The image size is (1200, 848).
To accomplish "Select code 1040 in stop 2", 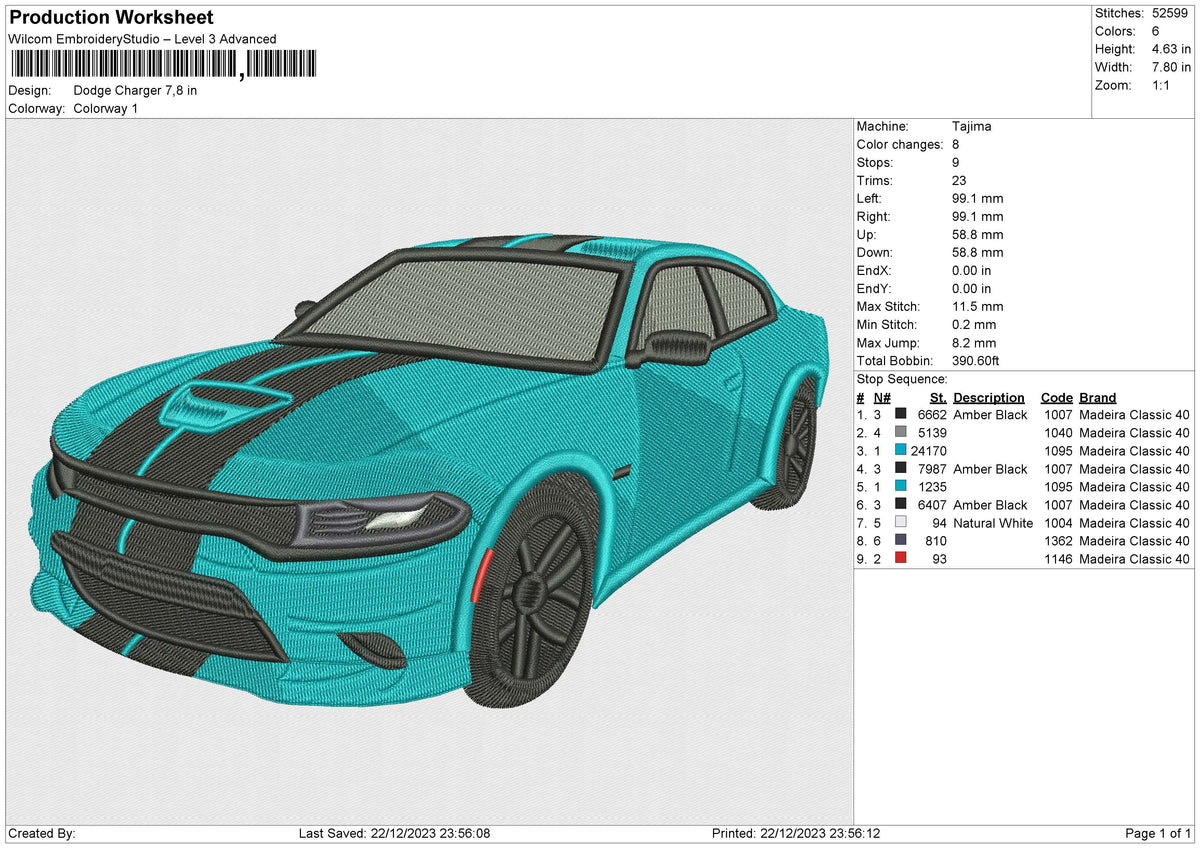I will [1058, 433].
